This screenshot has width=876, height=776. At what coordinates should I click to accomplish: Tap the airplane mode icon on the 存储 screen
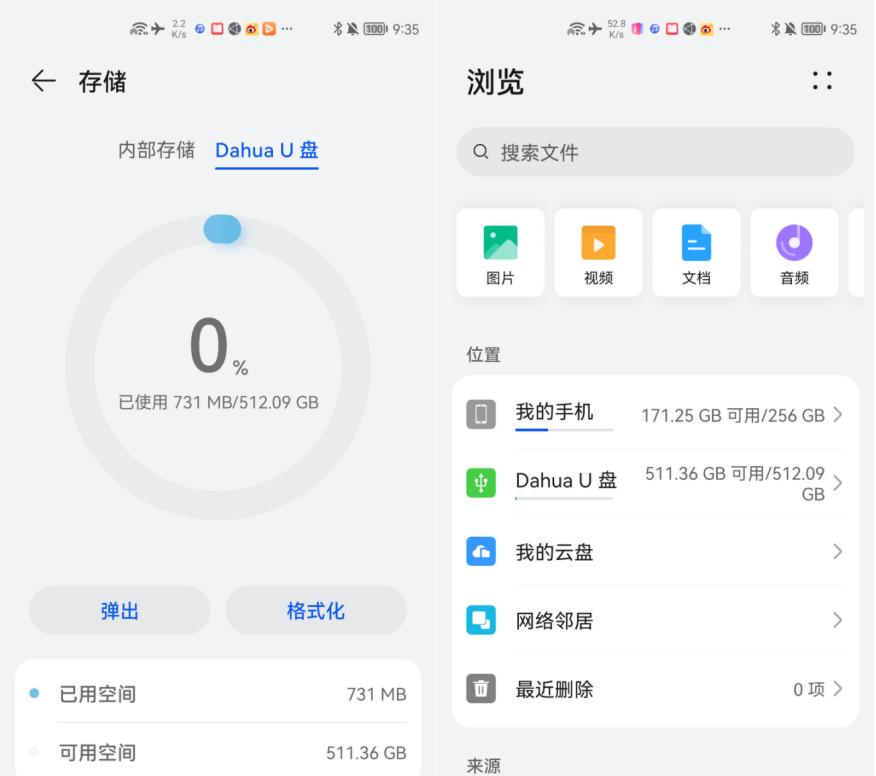point(158,28)
